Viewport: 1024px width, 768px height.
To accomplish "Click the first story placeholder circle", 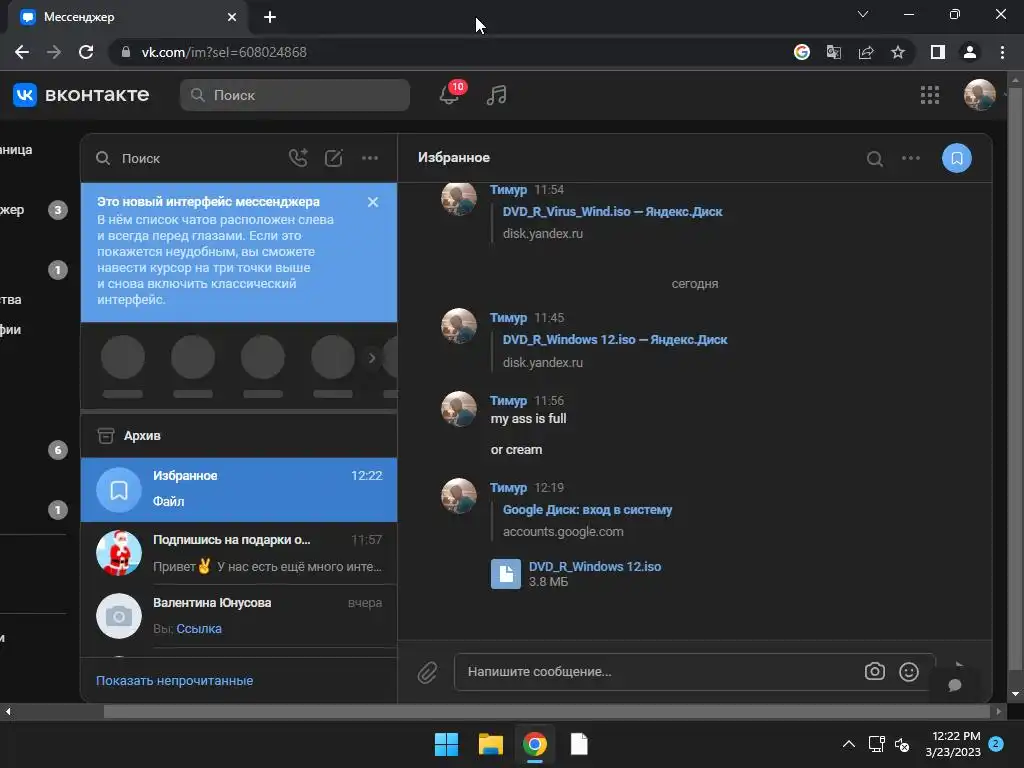I will (x=123, y=357).
